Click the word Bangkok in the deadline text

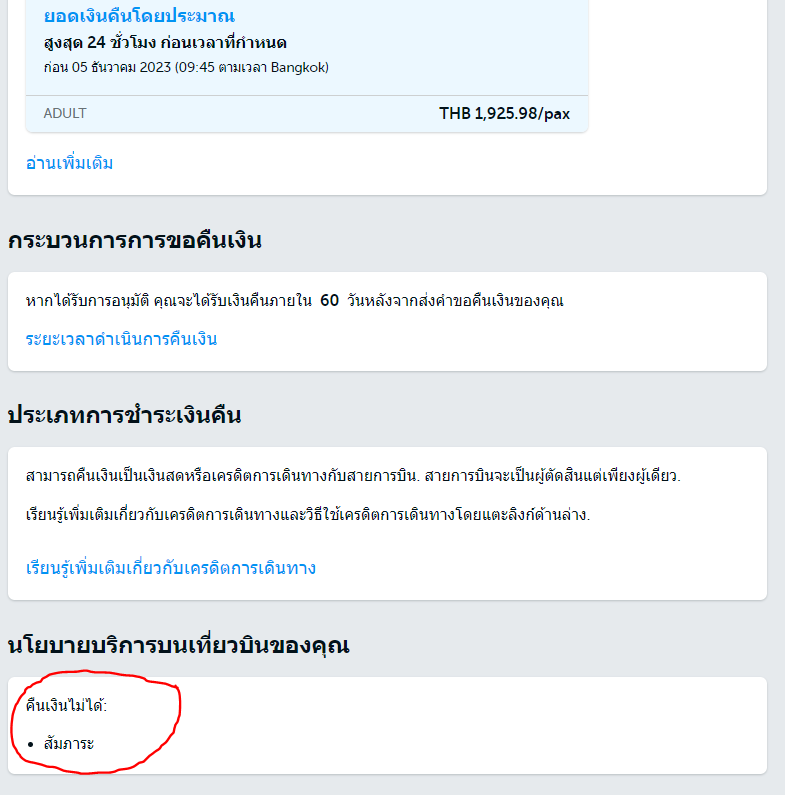[x=298, y=67]
